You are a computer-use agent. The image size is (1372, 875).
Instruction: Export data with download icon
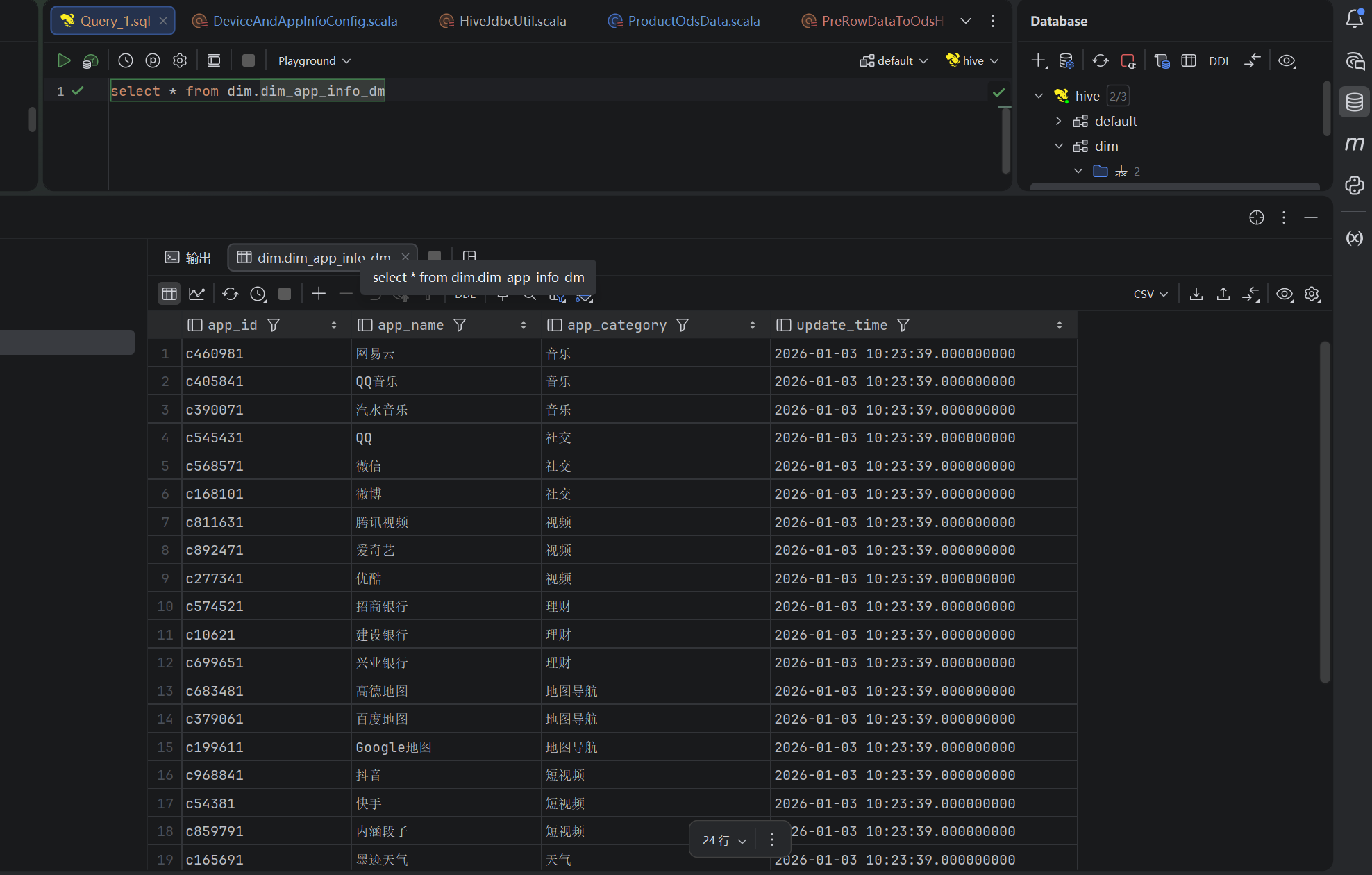(x=1196, y=294)
